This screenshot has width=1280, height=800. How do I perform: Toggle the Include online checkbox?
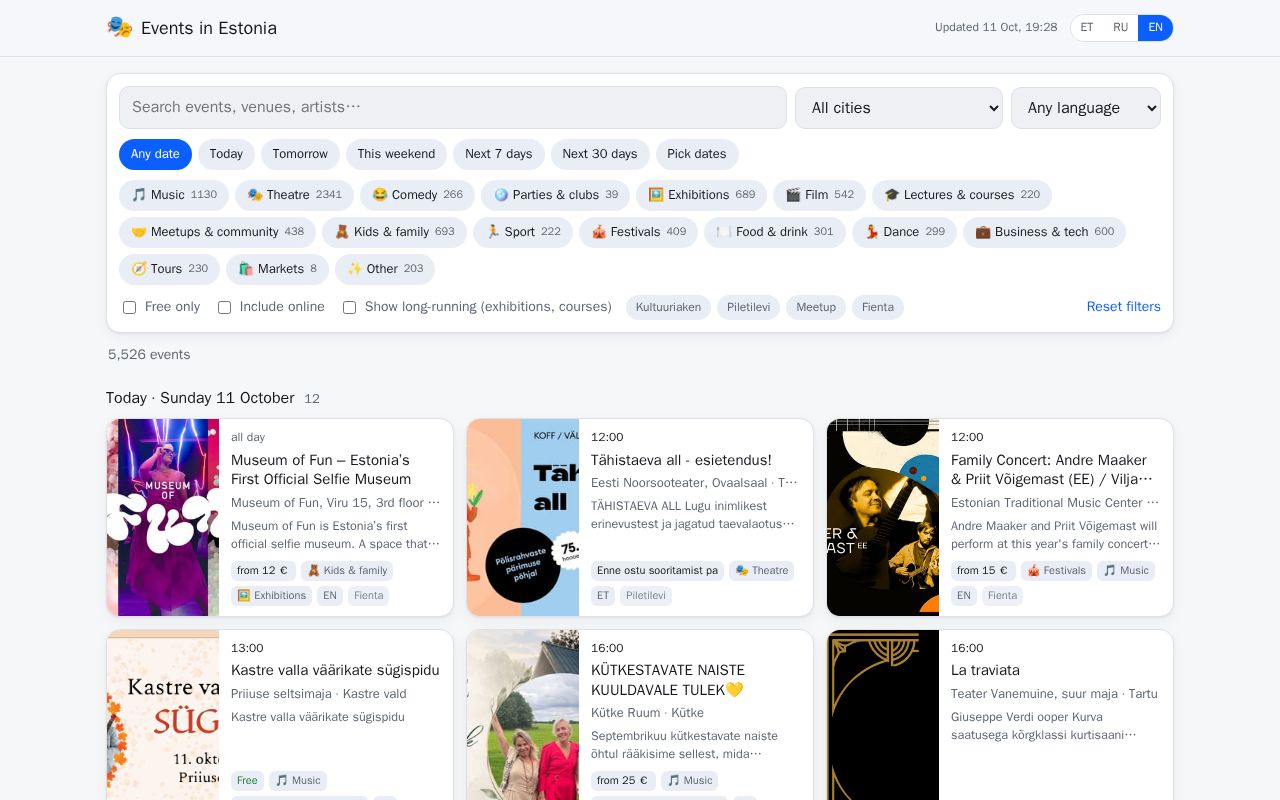click(224, 308)
